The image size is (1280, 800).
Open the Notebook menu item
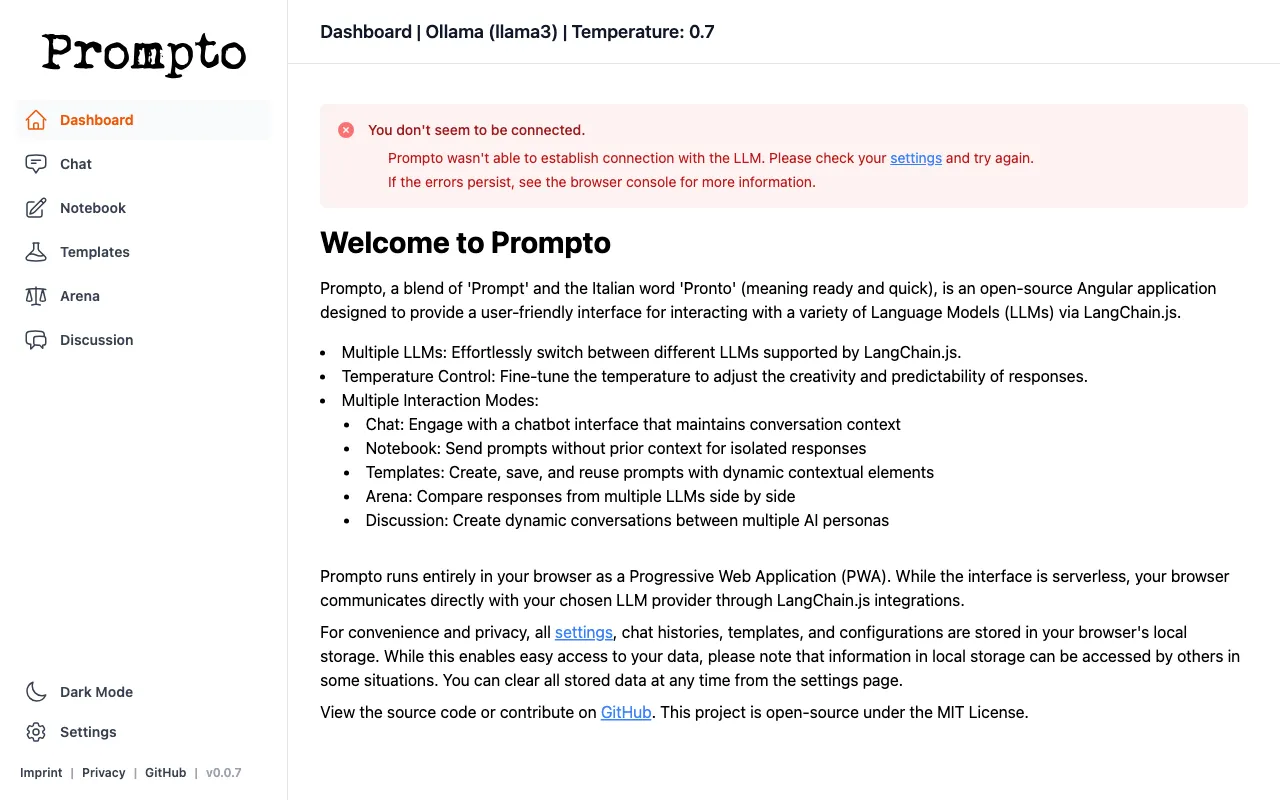coord(143,208)
